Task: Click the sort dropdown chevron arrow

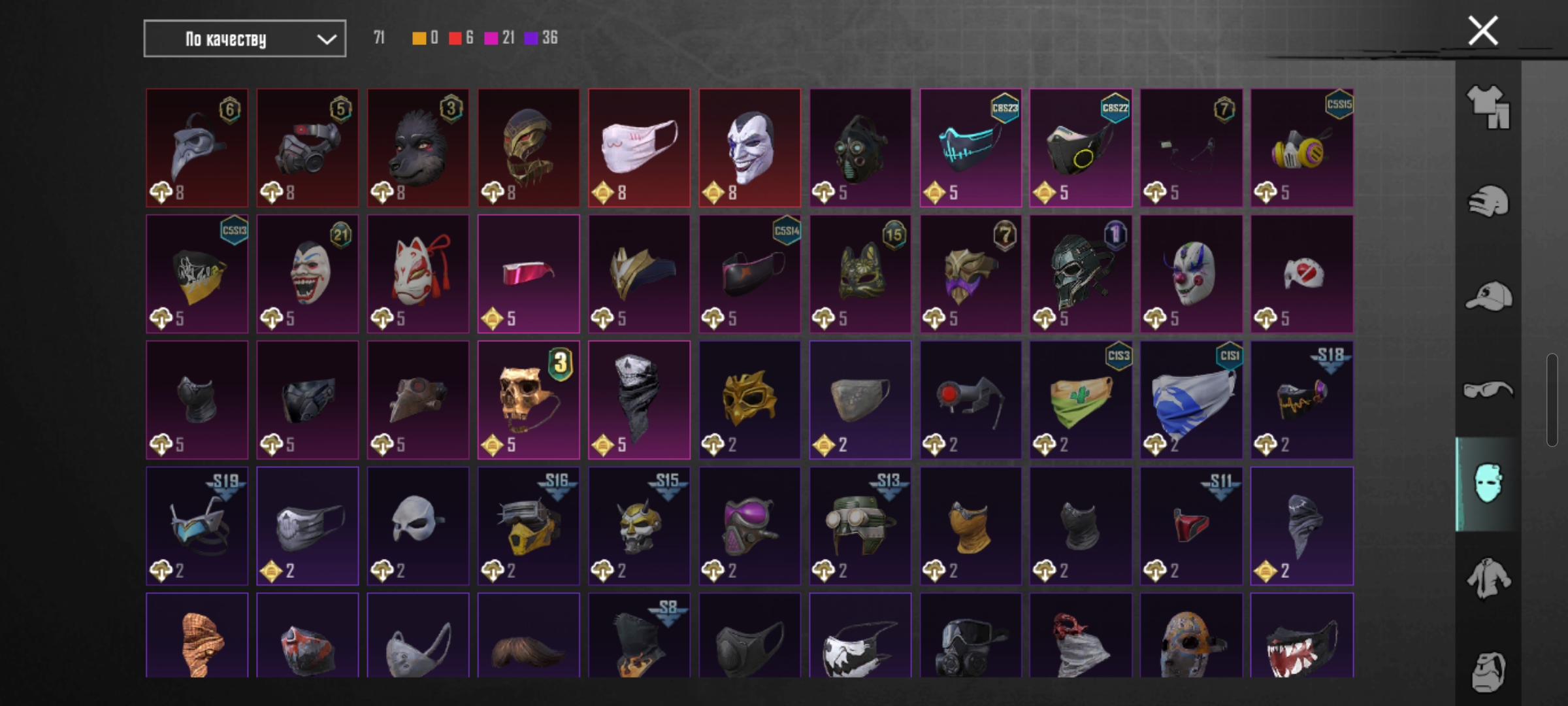Action: (x=327, y=39)
